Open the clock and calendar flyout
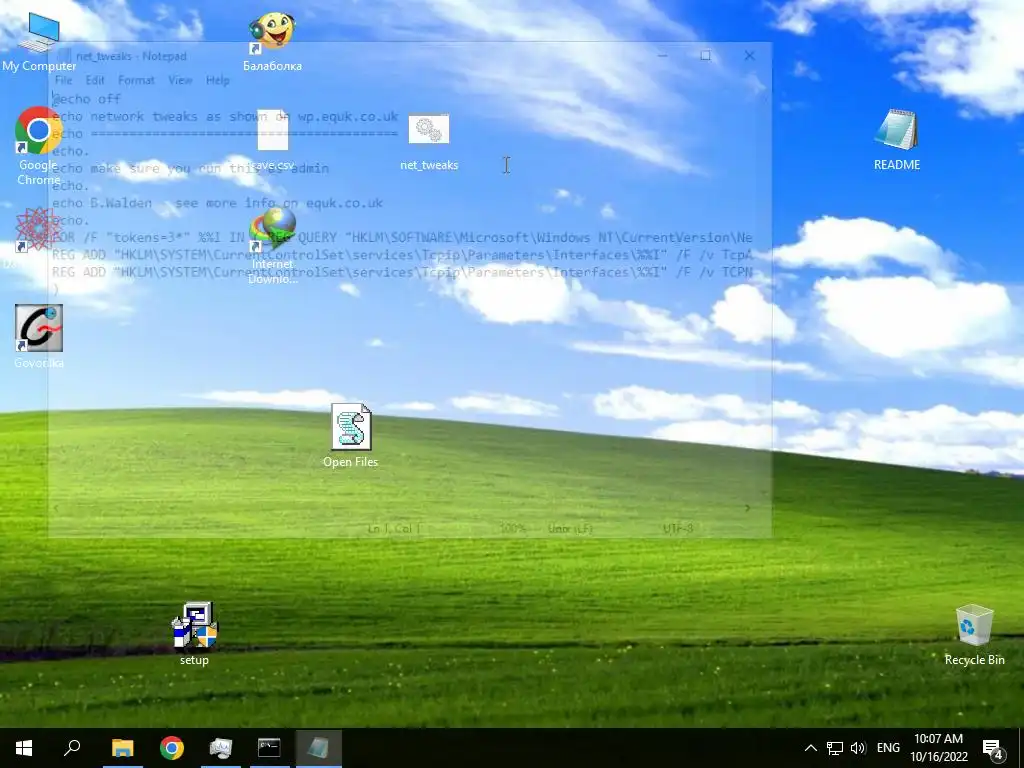 pyautogui.click(x=938, y=748)
